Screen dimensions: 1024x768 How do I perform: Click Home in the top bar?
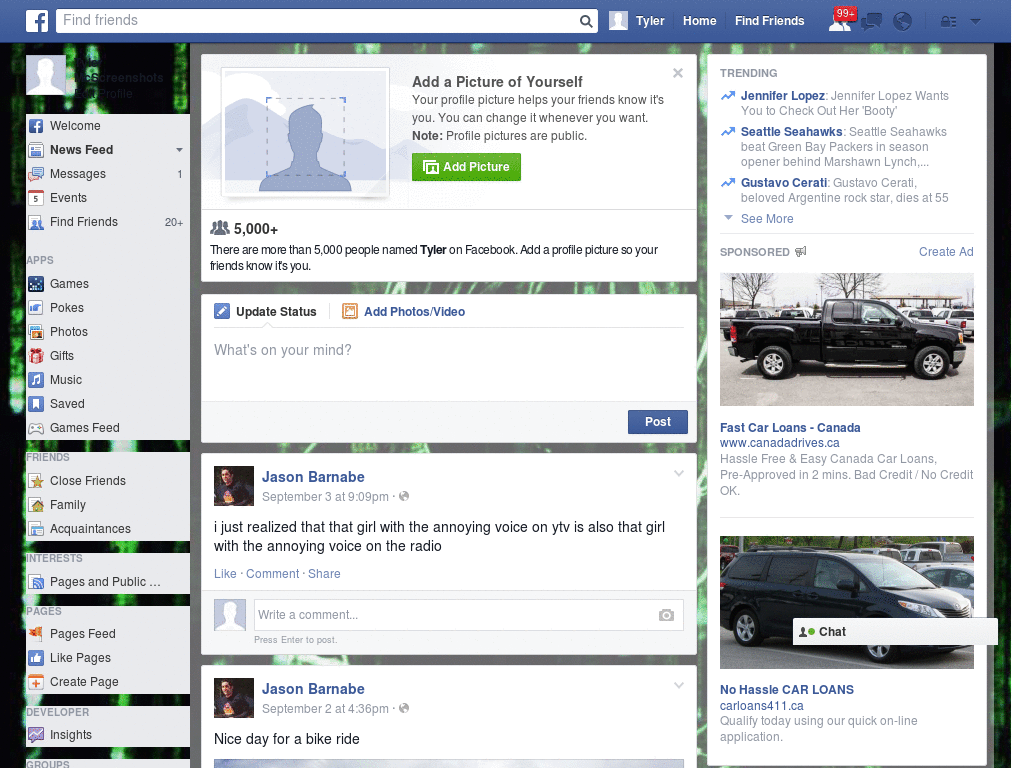pyautogui.click(x=699, y=21)
